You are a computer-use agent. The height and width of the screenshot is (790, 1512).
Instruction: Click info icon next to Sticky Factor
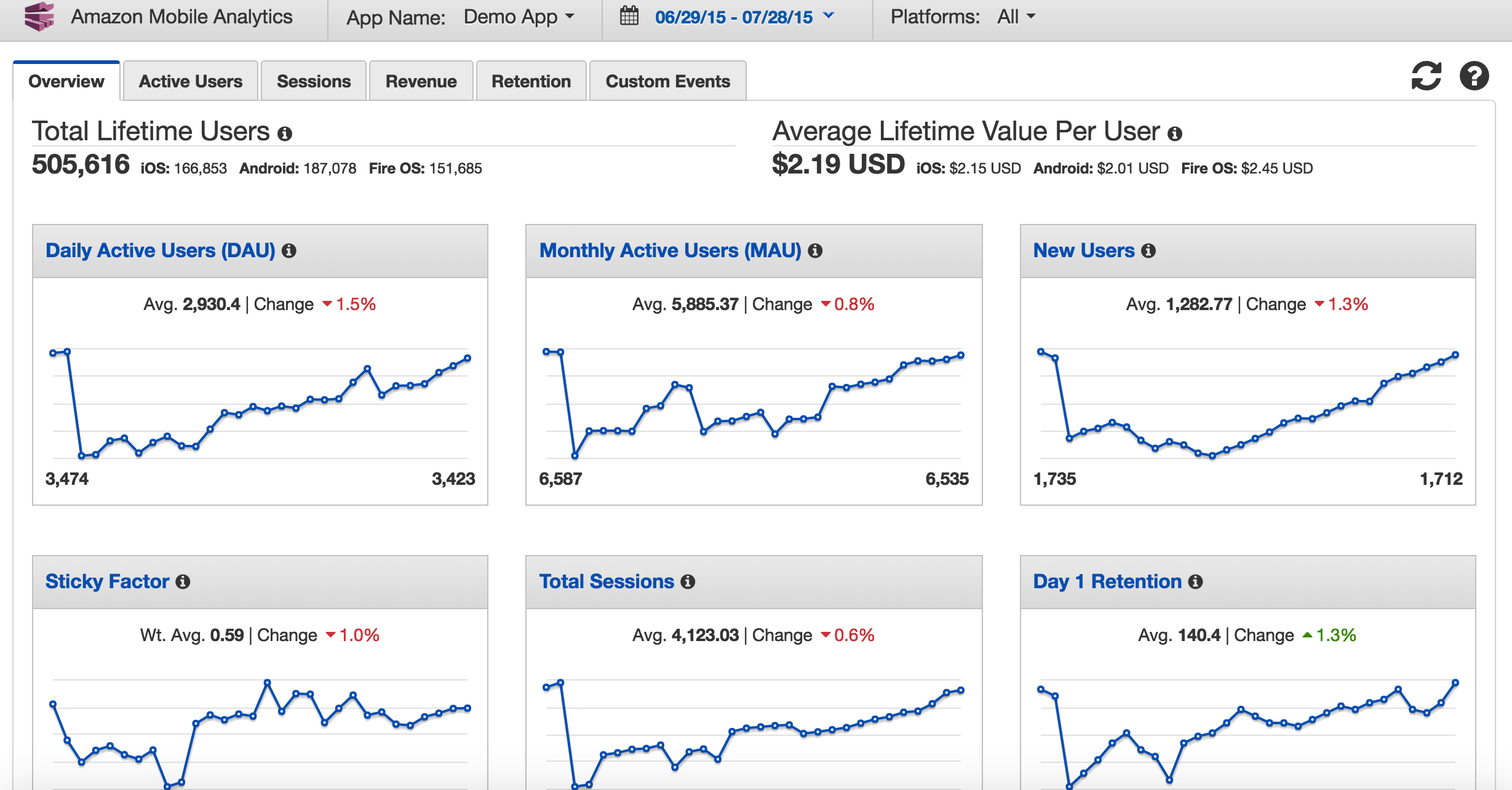pos(183,582)
